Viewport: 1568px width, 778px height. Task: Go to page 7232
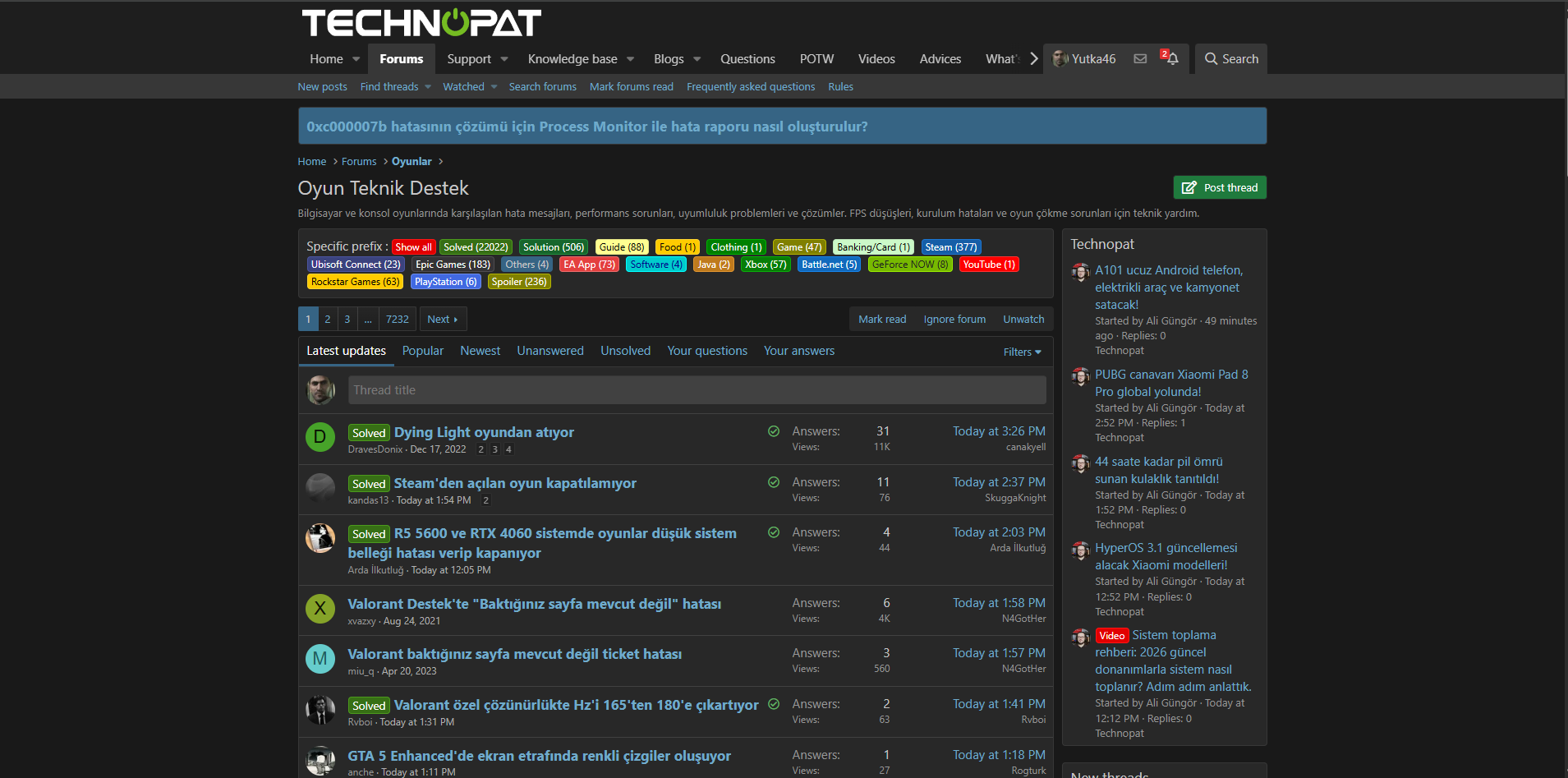[398, 319]
